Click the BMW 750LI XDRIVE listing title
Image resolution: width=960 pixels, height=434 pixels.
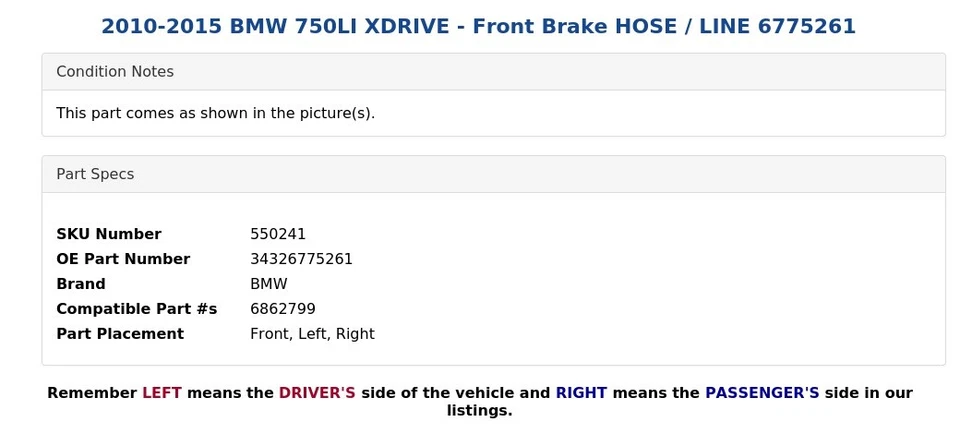click(x=478, y=27)
